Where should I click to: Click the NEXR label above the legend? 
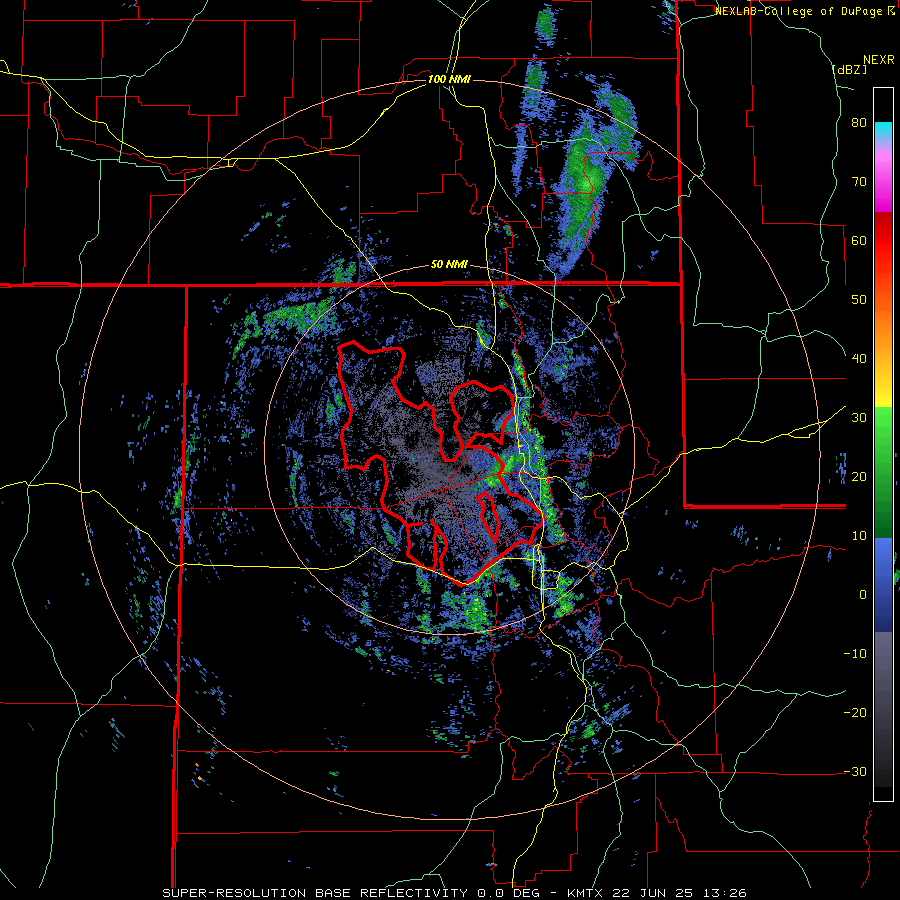coord(878,60)
